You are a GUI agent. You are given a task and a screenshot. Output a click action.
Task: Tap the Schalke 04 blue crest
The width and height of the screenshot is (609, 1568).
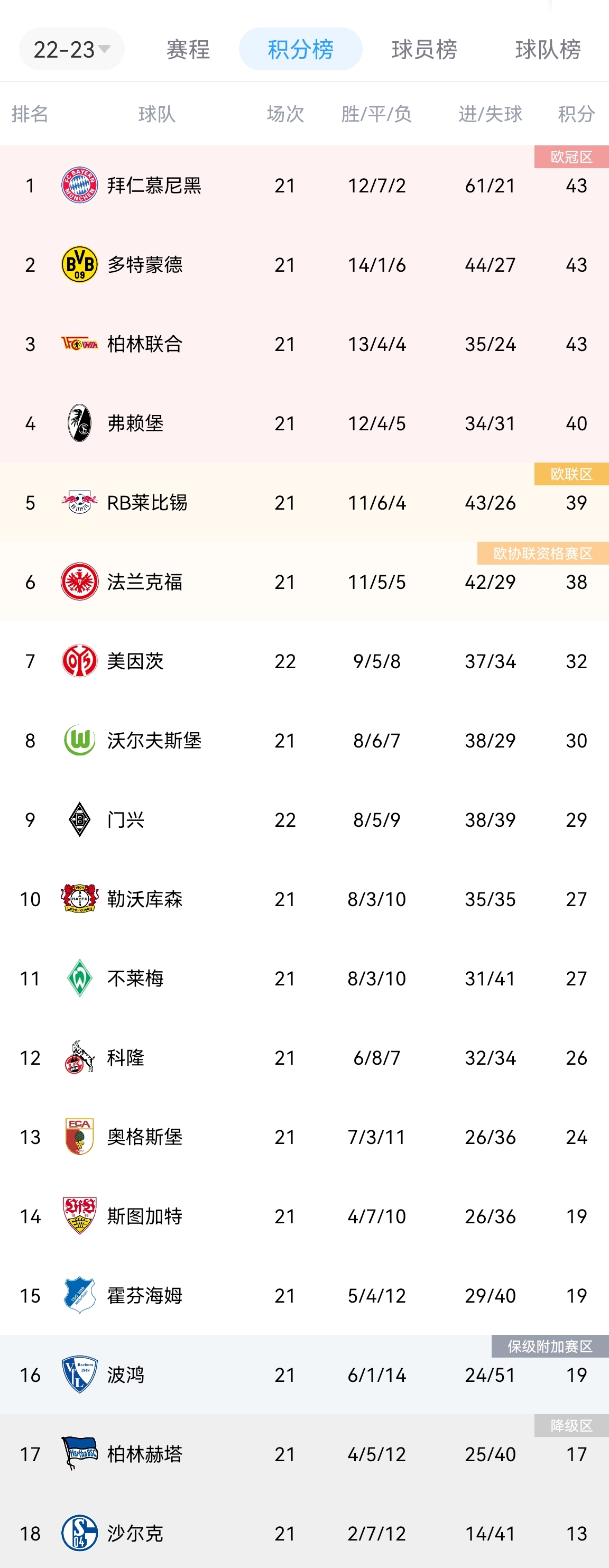(x=80, y=1533)
